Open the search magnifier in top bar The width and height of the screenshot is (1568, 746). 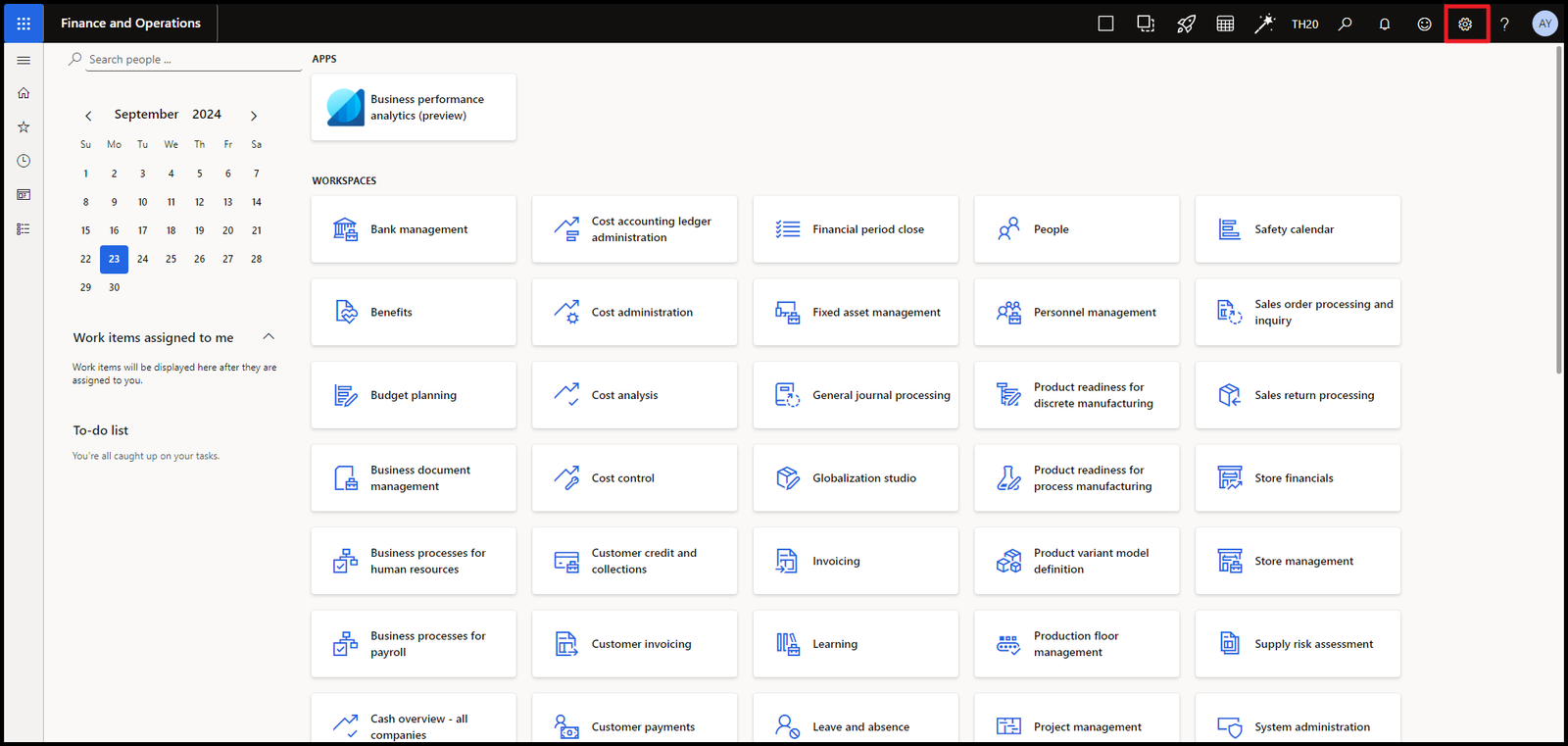point(1346,24)
